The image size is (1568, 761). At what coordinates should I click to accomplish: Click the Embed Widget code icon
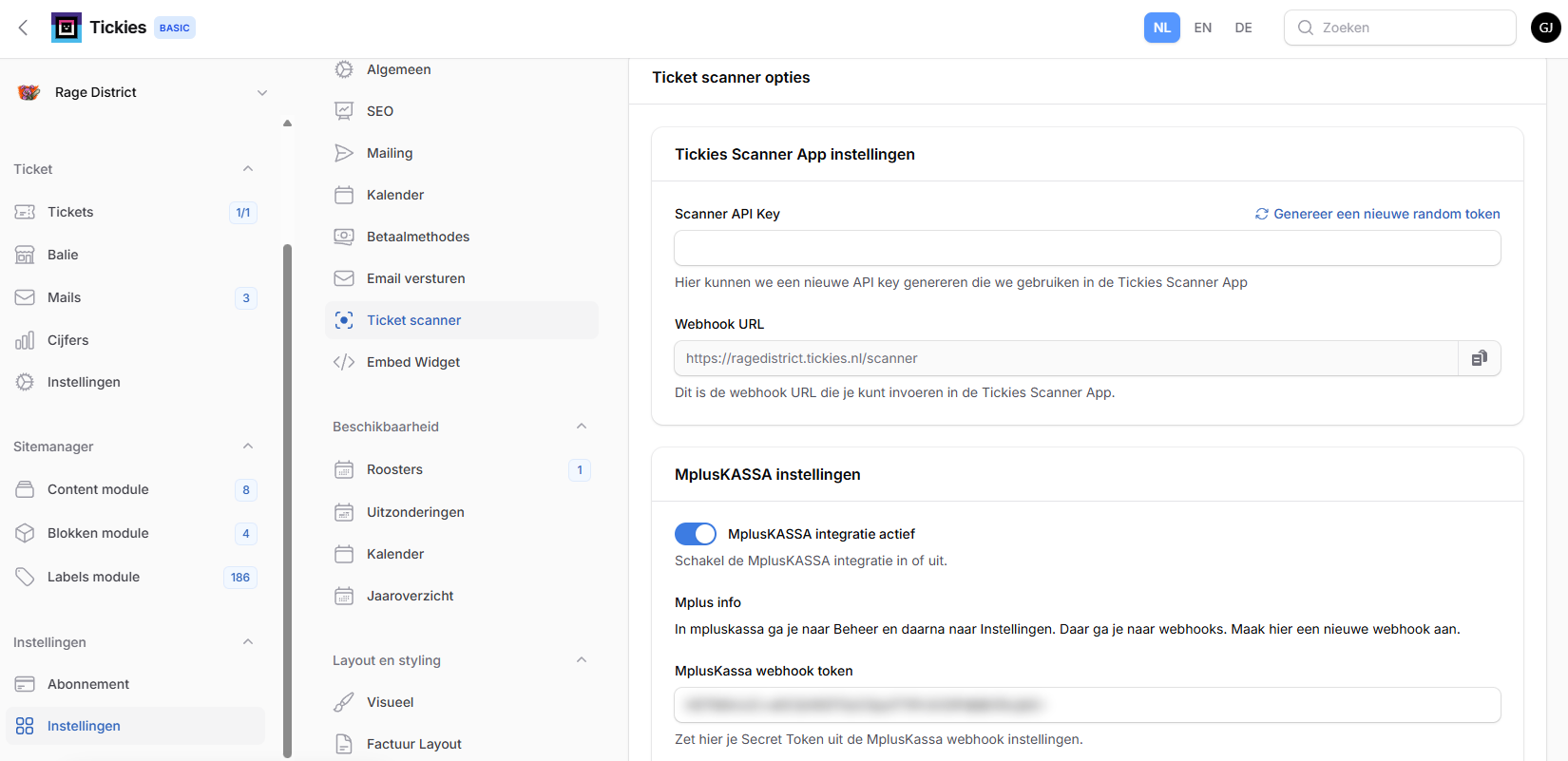(344, 362)
